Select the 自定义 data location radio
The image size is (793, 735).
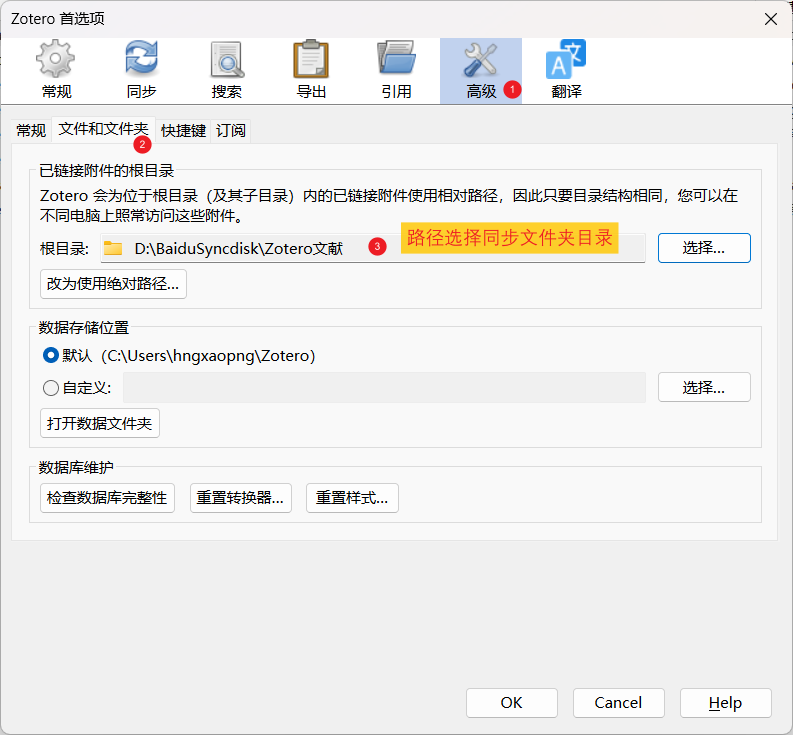[51, 388]
